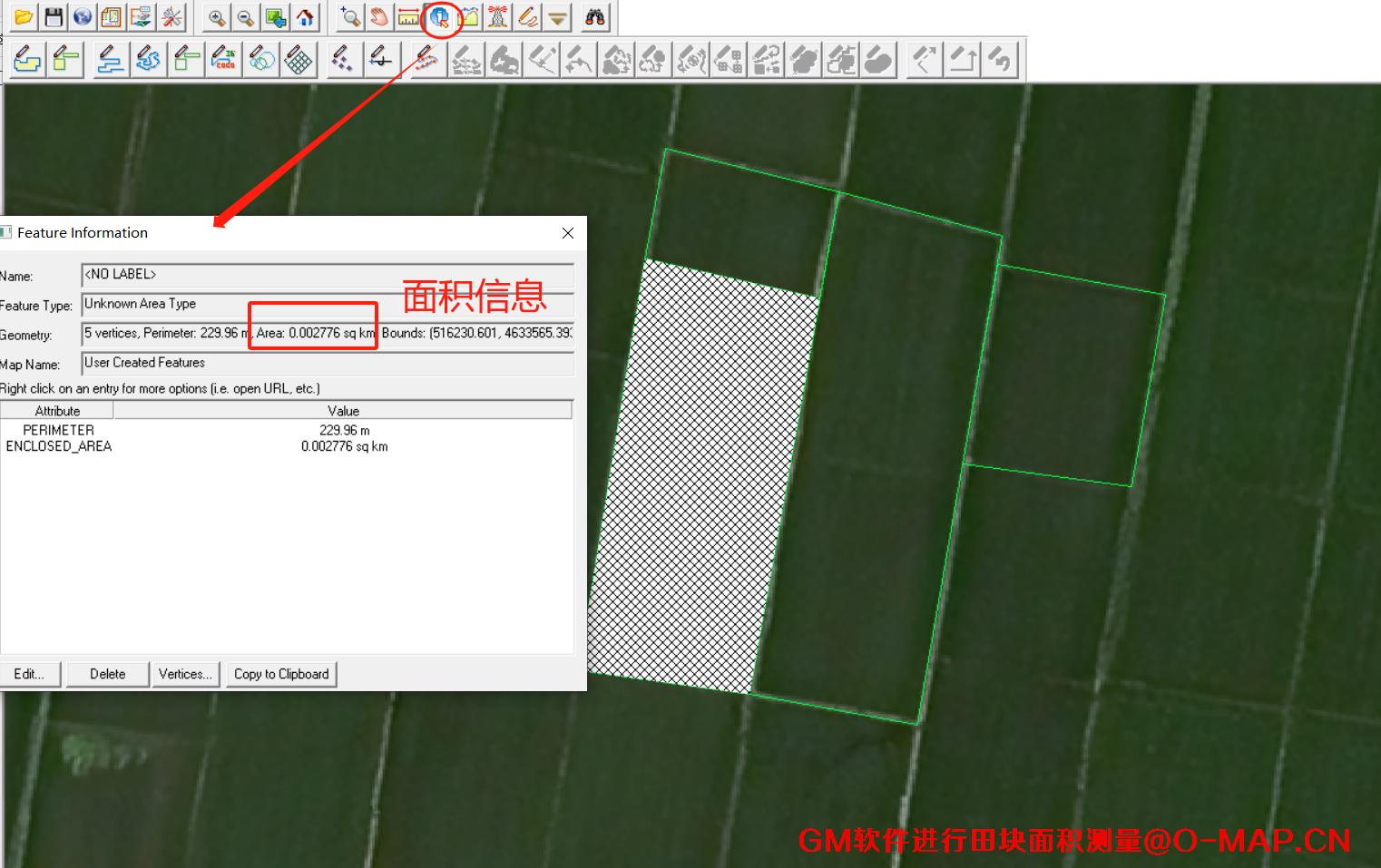Click the Open Data Files folder icon
This screenshot has height=868, width=1381.
coord(24,17)
